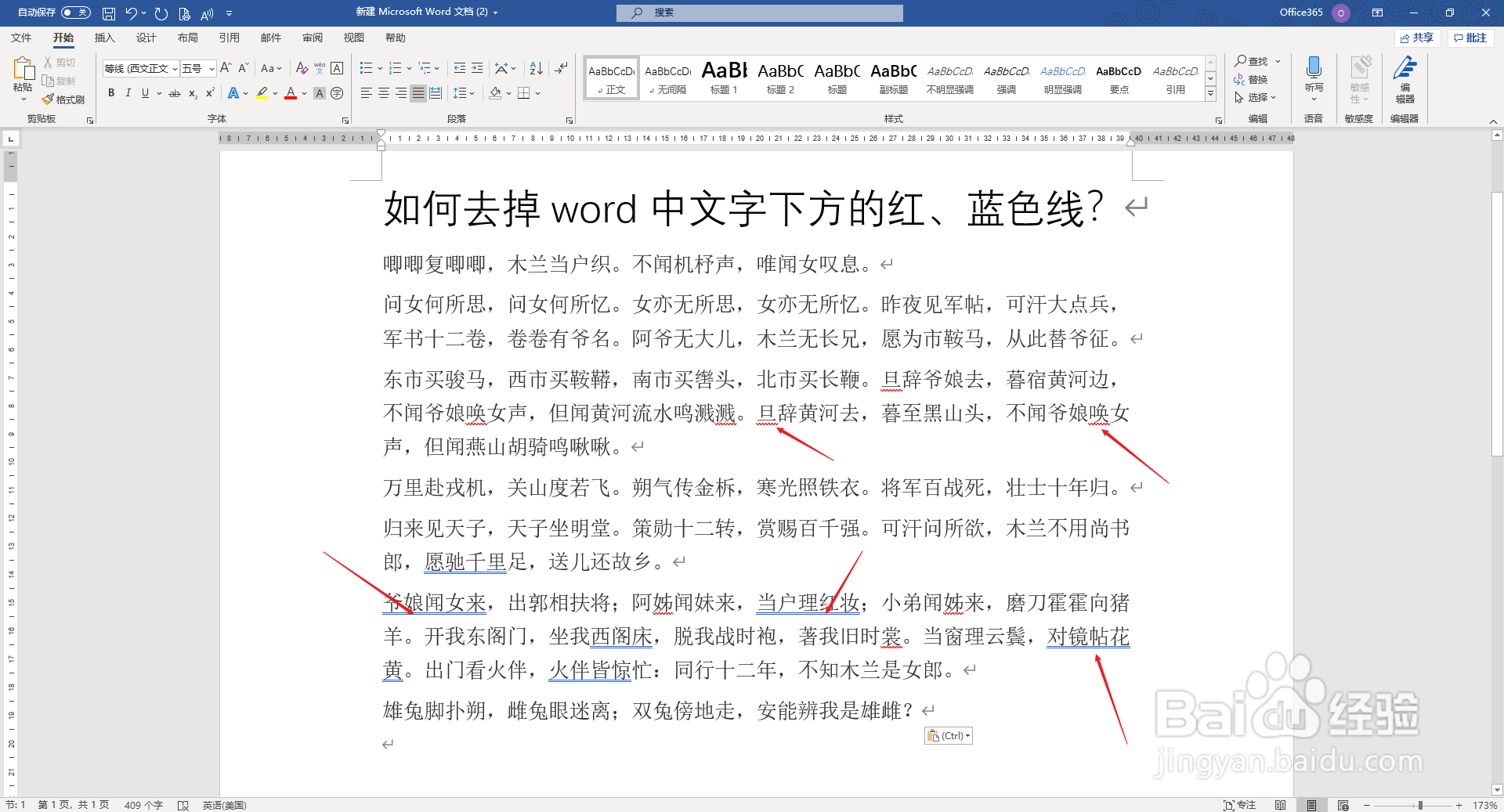Toggle bold formatting
1504x812 pixels.
point(110,93)
